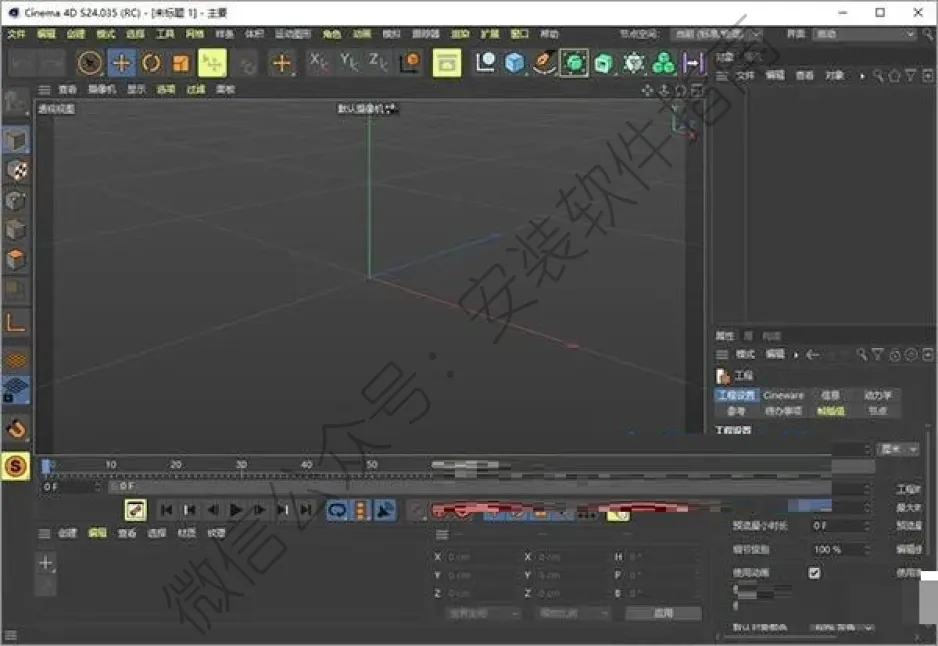Open the spline pen tool
Viewport: 938px width, 646px height.
[544, 62]
